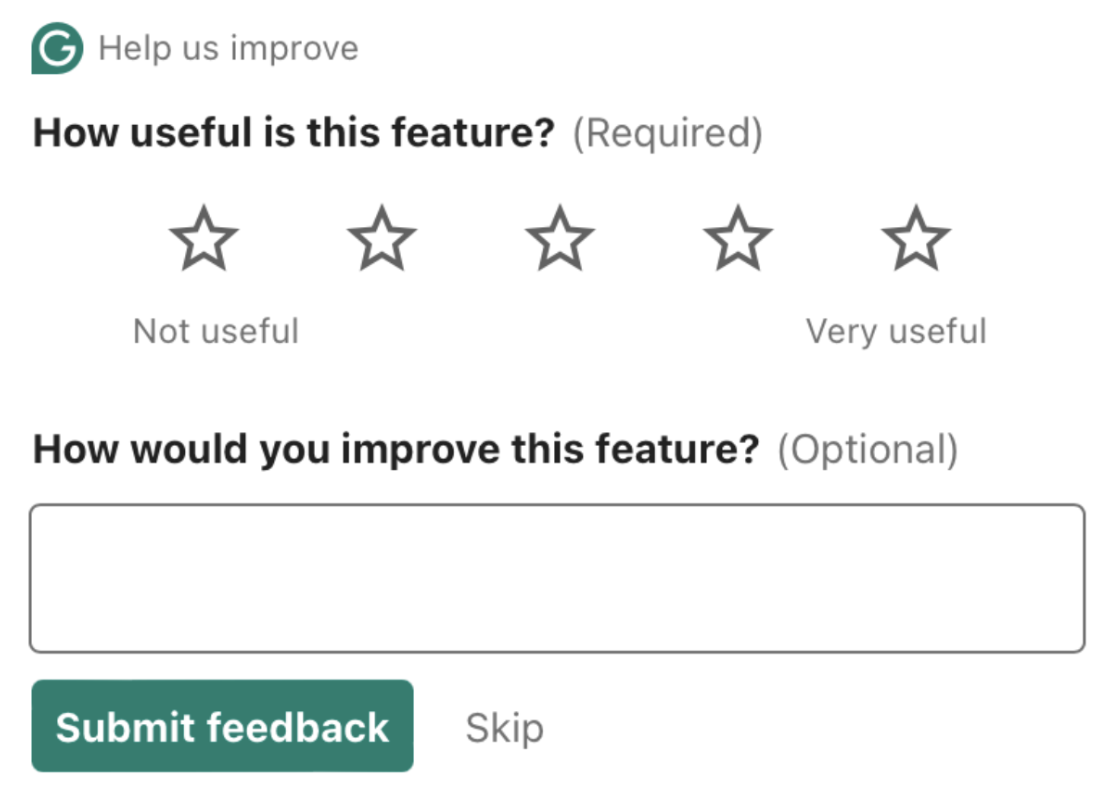1114x804 pixels.
Task: Skip the feedback survey
Action: 504,728
